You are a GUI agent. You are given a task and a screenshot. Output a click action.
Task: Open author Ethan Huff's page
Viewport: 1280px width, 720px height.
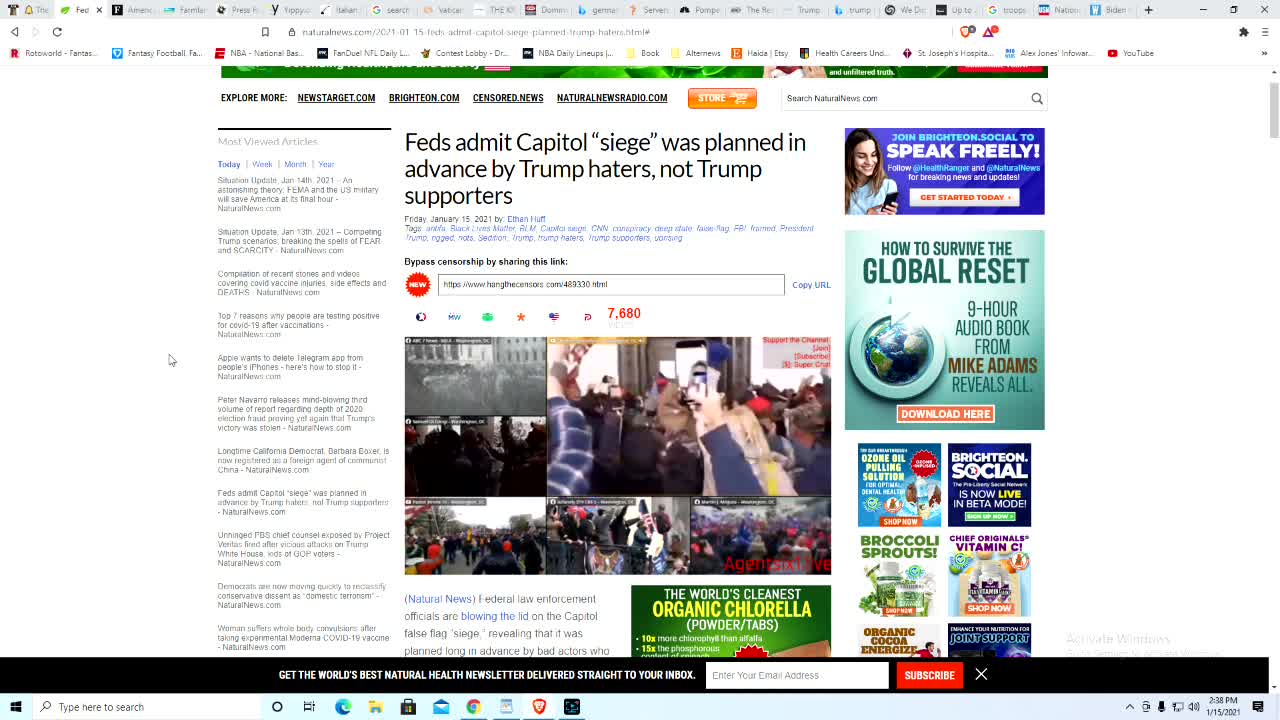pyautogui.click(x=526, y=219)
